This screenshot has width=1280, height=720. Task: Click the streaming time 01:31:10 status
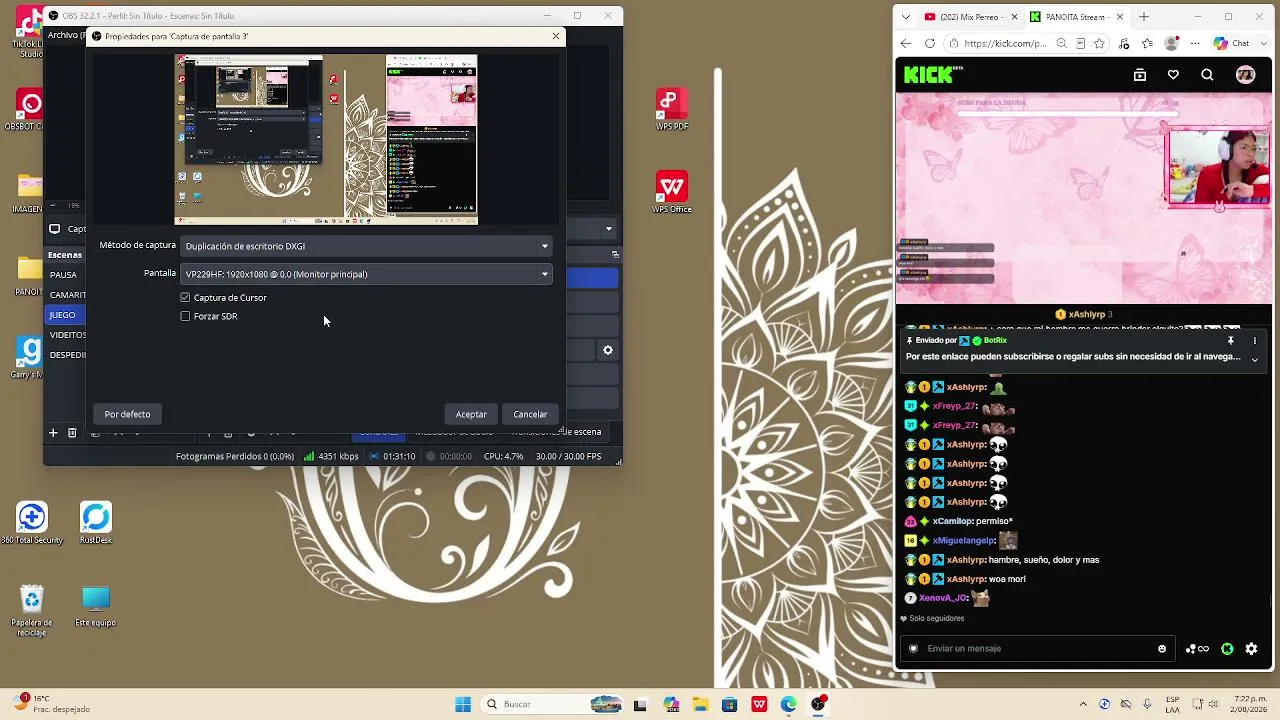pyautogui.click(x=391, y=456)
